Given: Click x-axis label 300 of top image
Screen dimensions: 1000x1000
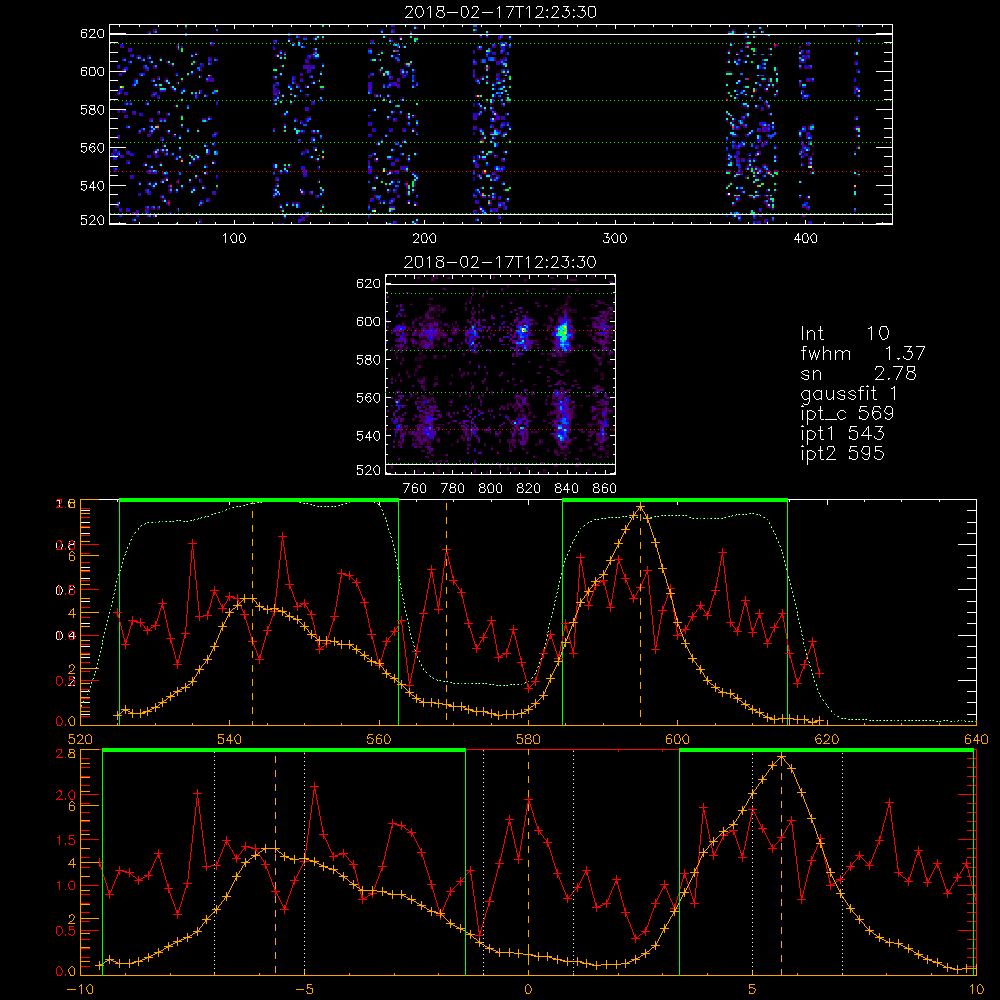Looking at the screenshot, I should coord(615,239).
